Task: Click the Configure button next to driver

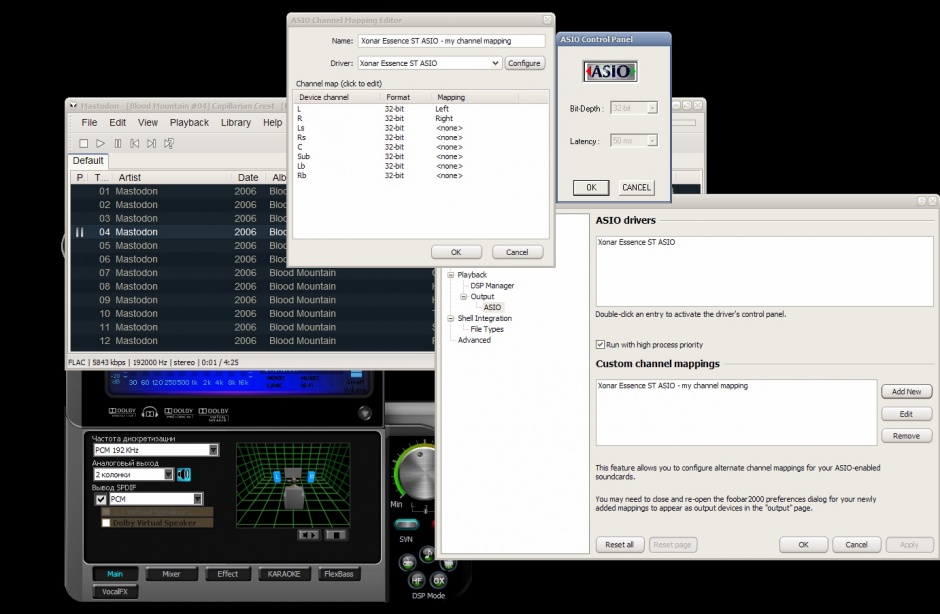Action: click(524, 63)
